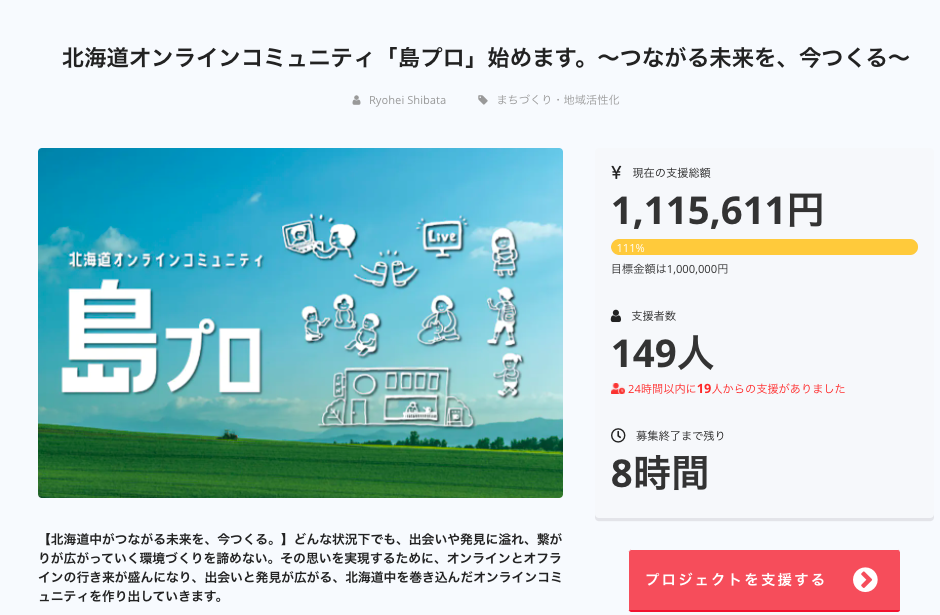Image resolution: width=940 pixels, height=615 pixels.
Task: Click the person icon beside Ryohei Shibata
Action: (356, 100)
